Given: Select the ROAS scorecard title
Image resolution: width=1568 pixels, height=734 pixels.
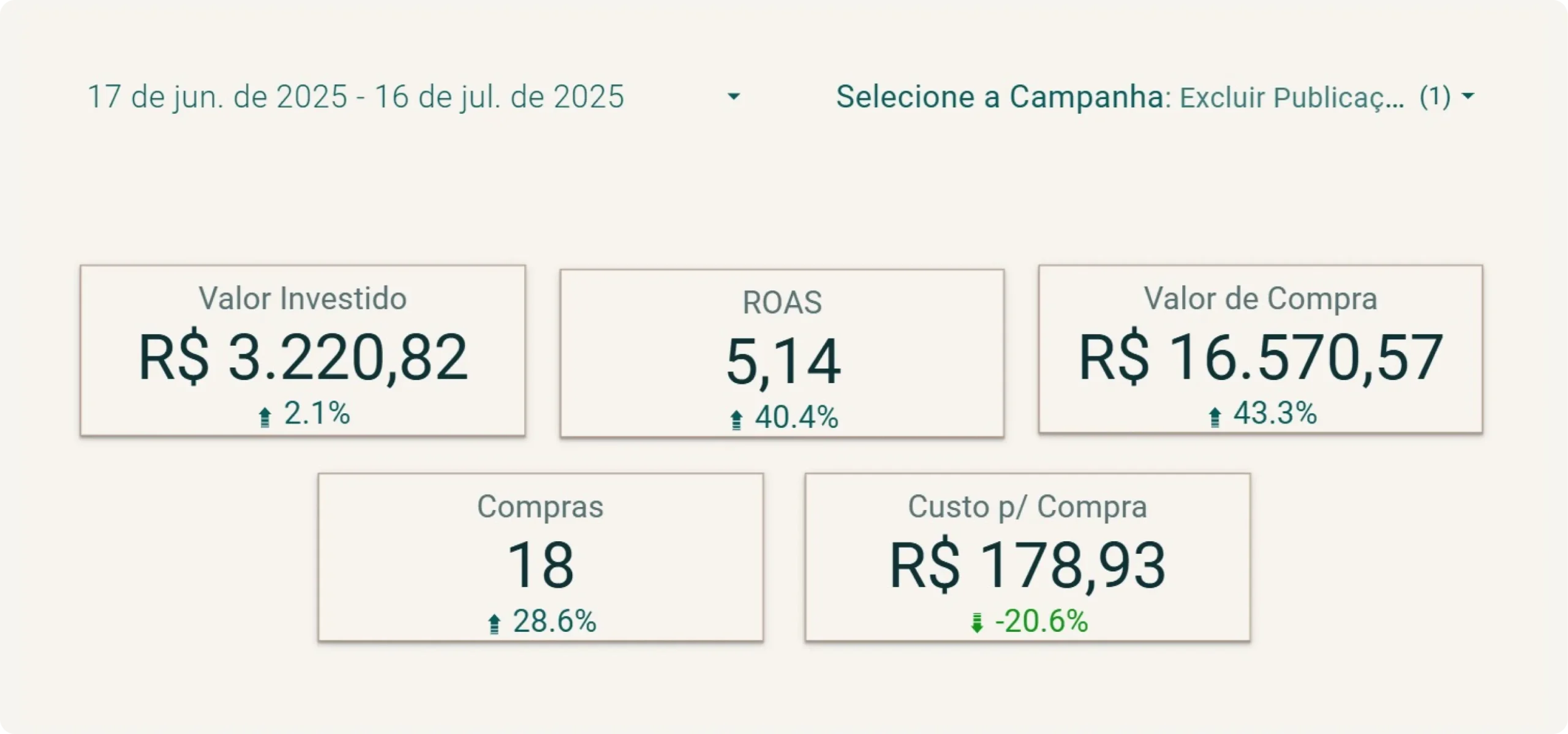Looking at the screenshot, I should [782, 302].
